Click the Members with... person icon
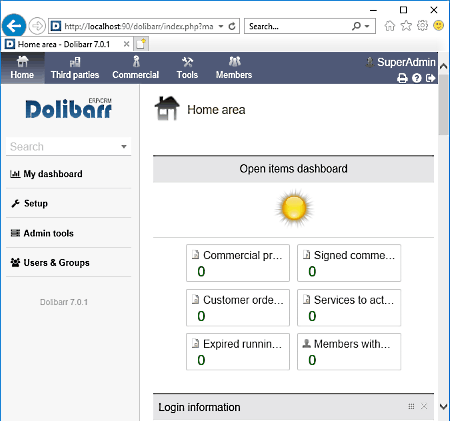The height and width of the screenshot is (421, 450). tap(307, 343)
